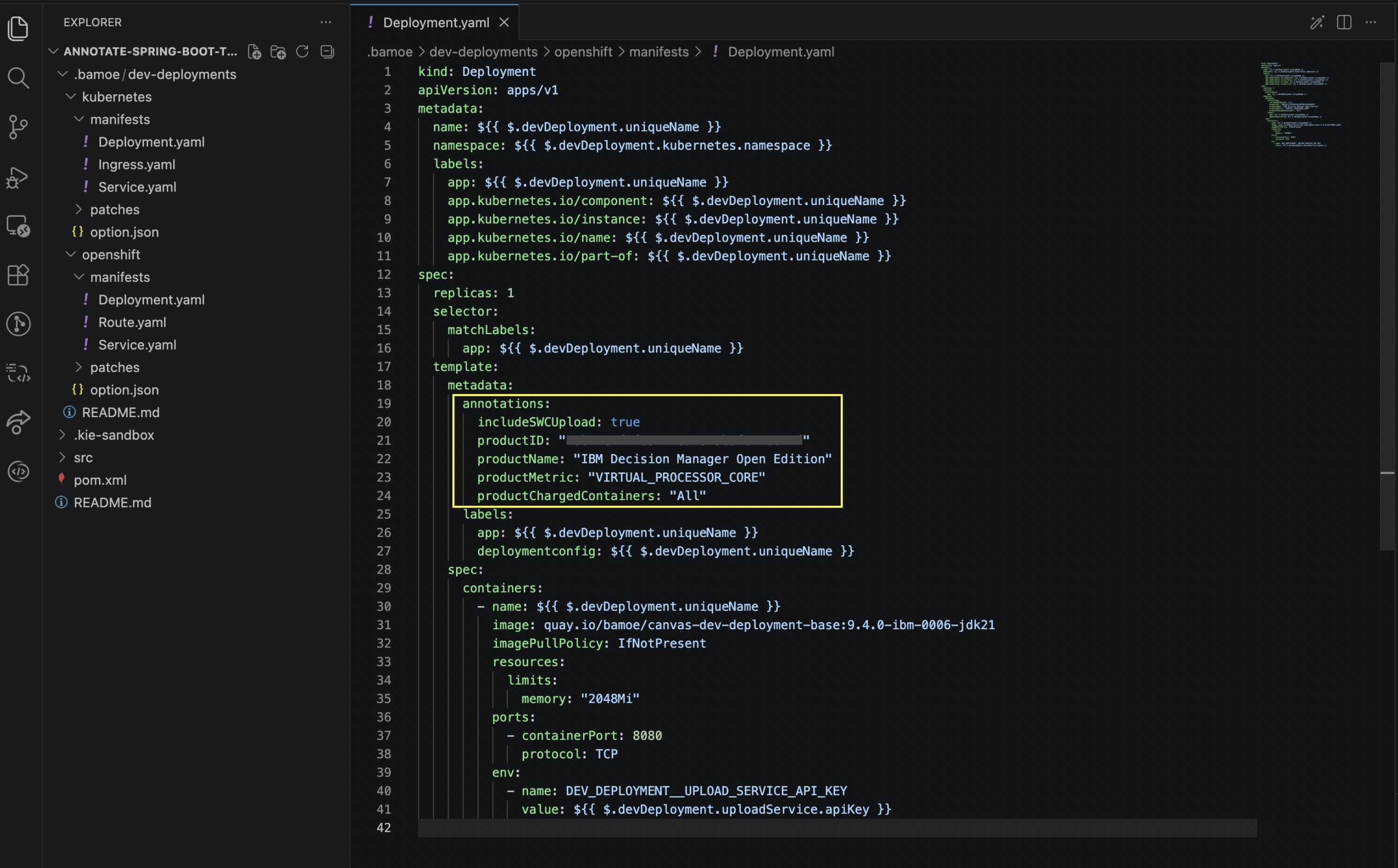Click the magic wand icon in editor toolbar

pos(1316,23)
